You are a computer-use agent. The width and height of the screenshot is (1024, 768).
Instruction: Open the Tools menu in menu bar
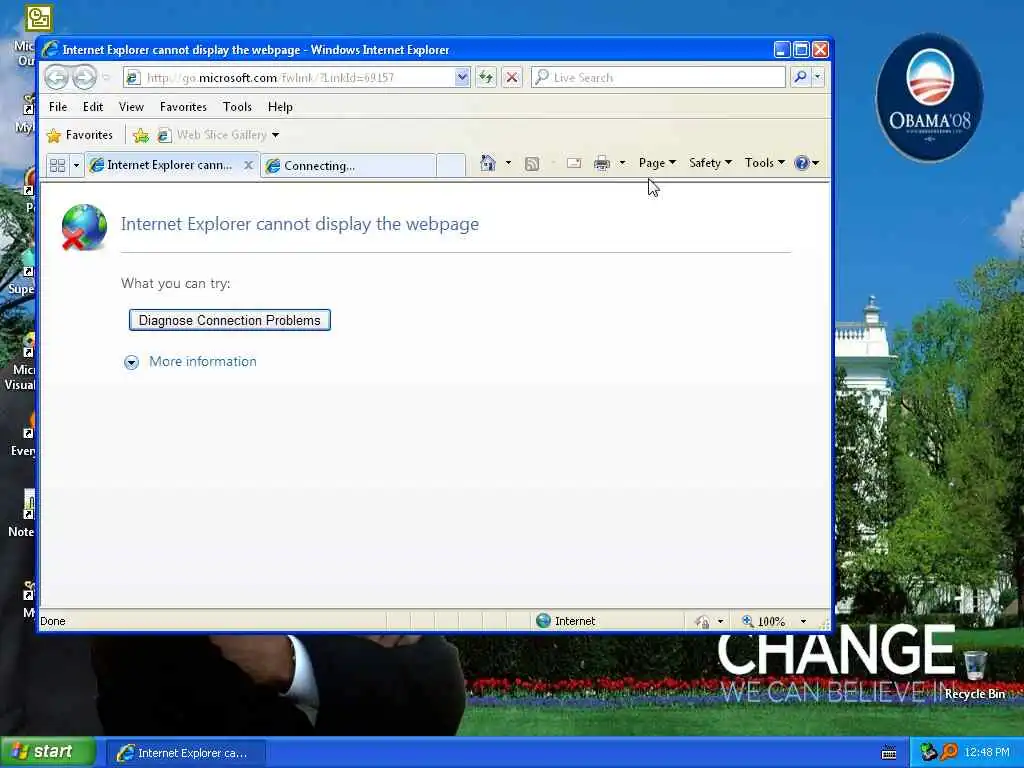click(237, 106)
